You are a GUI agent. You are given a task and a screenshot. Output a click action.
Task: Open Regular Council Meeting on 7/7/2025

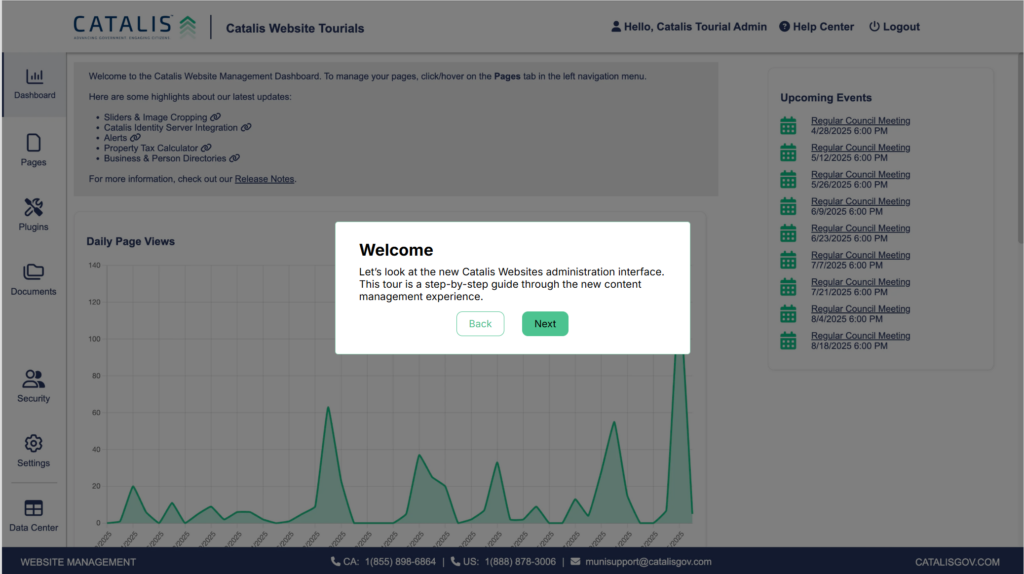[861, 255]
